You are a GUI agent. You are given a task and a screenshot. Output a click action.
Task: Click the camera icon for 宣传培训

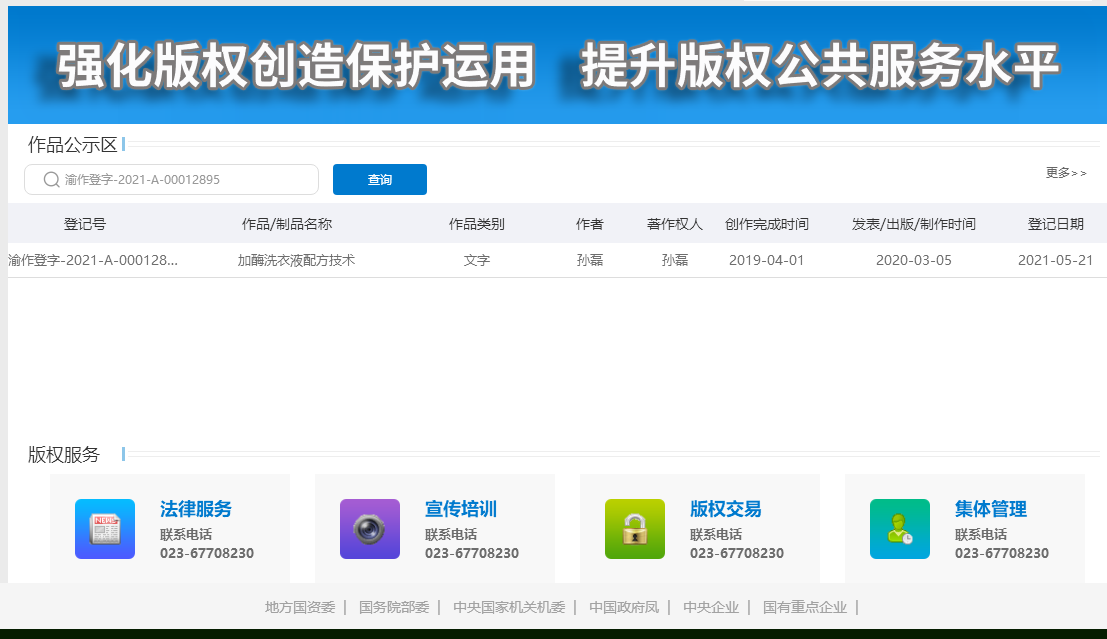click(370, 529)
